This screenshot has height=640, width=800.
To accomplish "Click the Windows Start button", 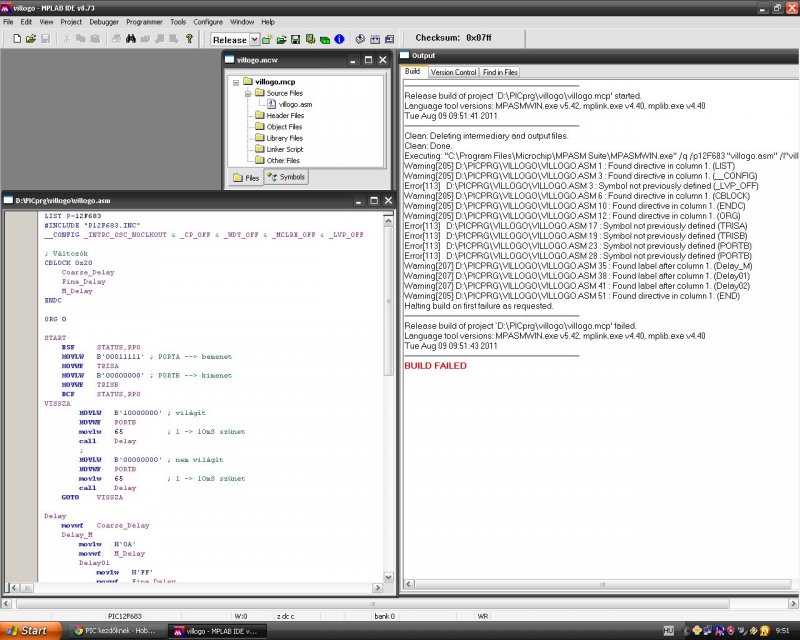I will click(28, 631).
